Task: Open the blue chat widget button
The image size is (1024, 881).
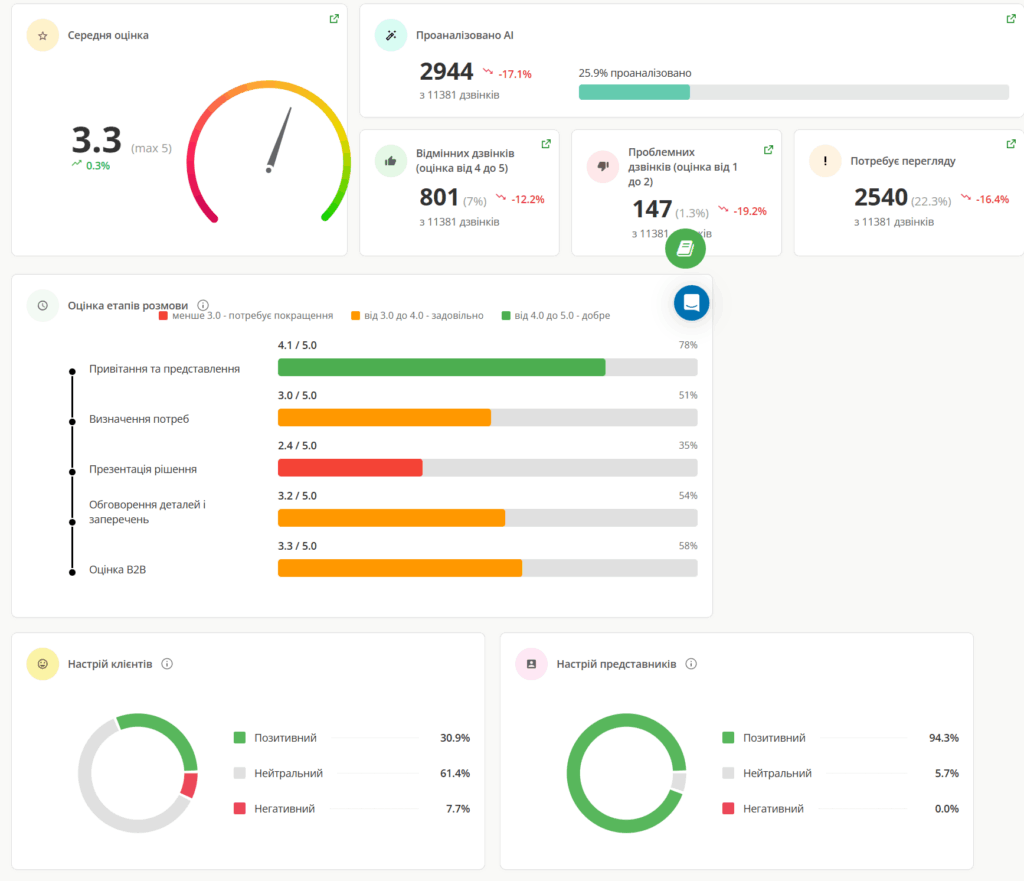Action: pos(691,302)
